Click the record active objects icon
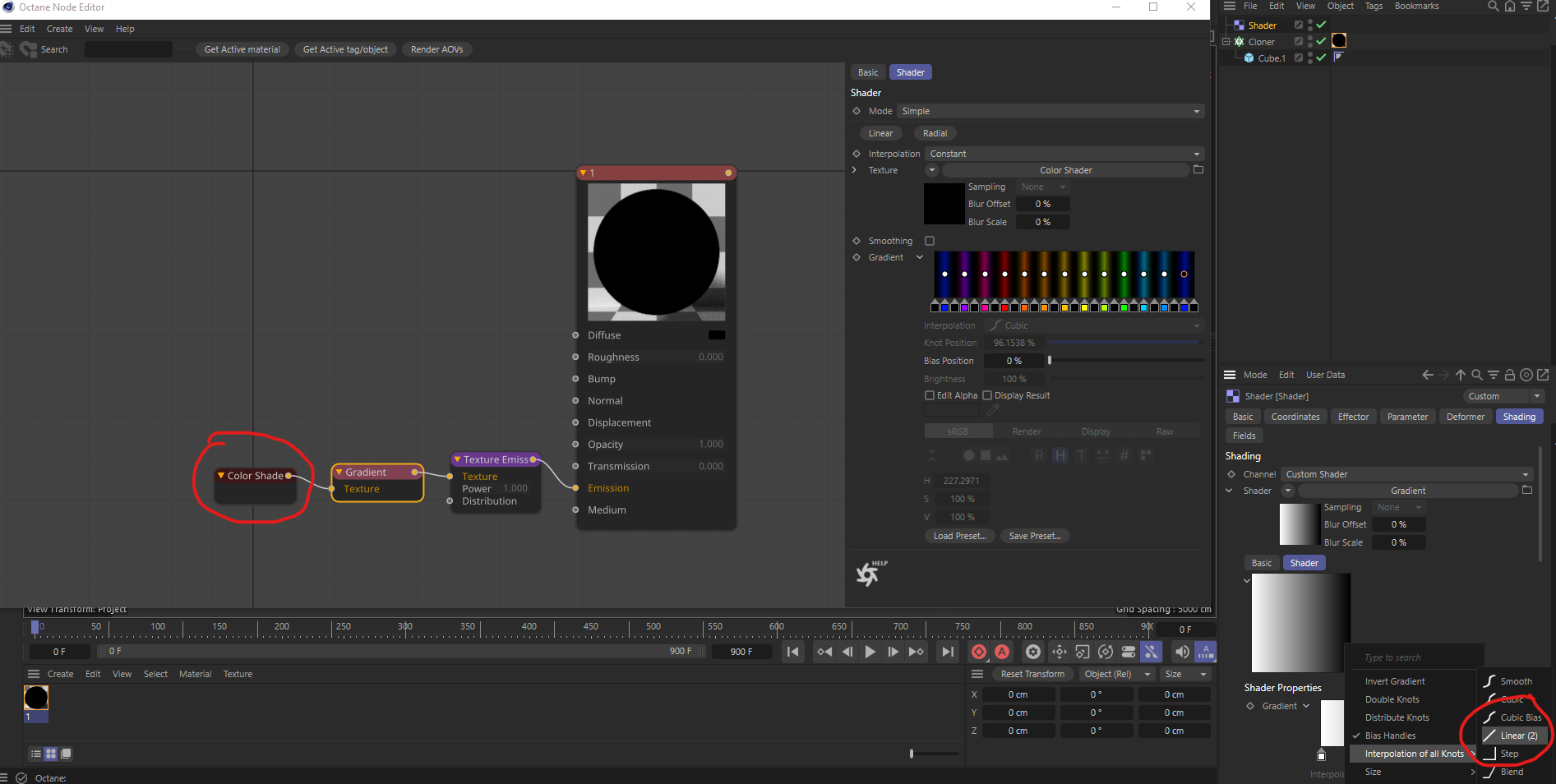This screenshot has width=1556, height=784. (978, 652)
